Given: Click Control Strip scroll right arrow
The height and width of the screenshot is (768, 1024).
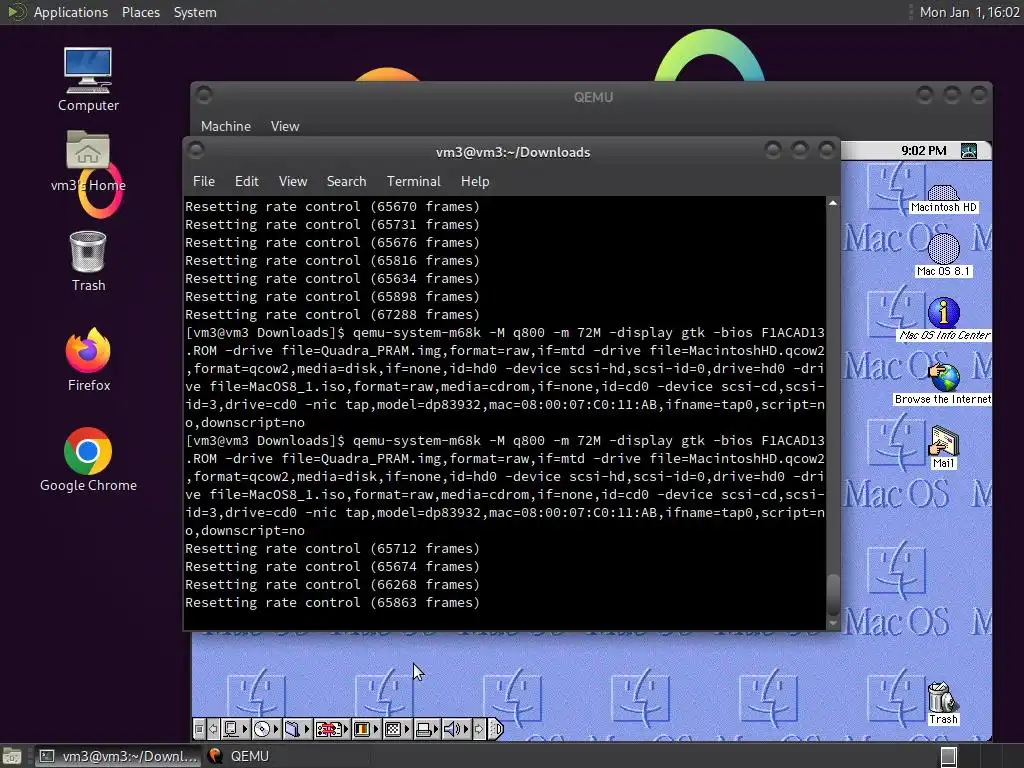Looking at the screenshot, I should [479, 729].
